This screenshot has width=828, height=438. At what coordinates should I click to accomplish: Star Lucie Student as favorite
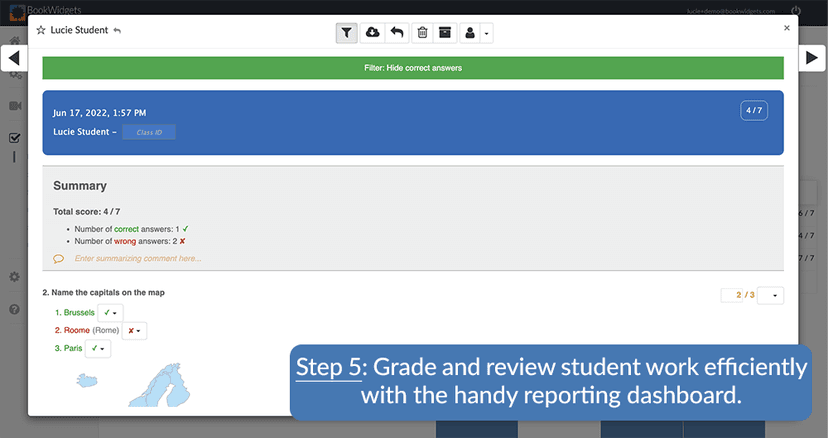tap(41, 31)
